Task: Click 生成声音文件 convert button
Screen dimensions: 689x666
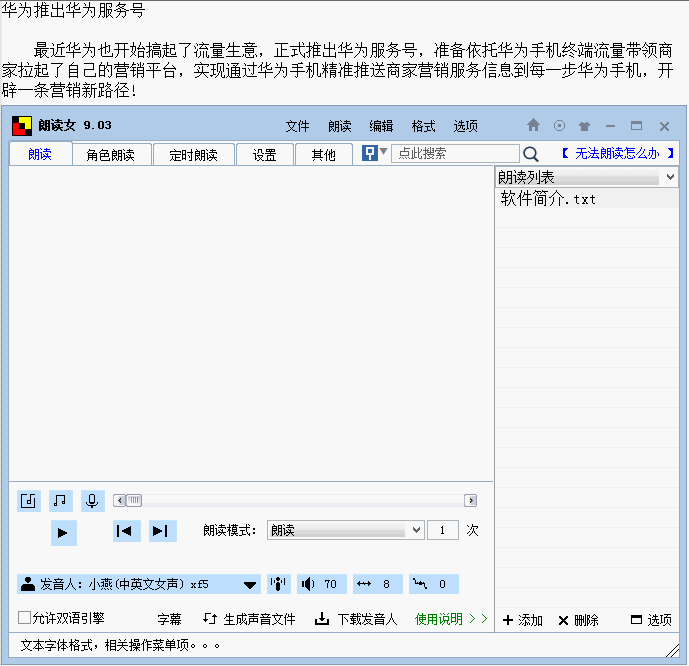Action: click(249, 619)
